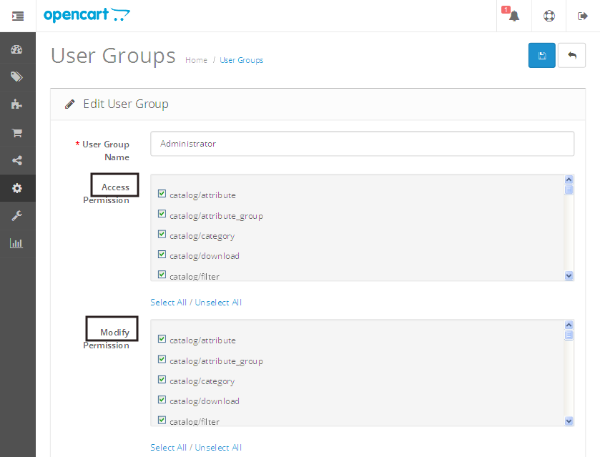Click the Edit User Group pencil icon
The image size is (600, 457).
click(x=70, y=104)
